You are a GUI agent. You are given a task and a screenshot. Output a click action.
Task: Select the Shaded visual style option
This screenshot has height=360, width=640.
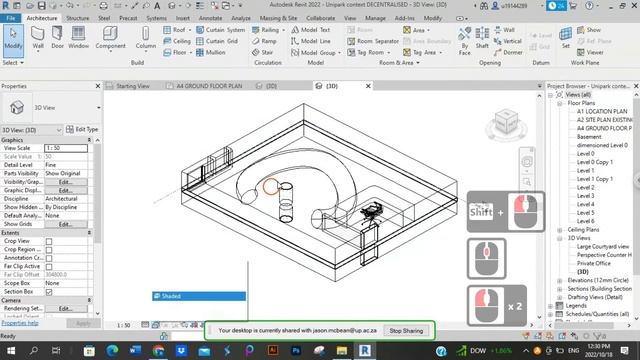(x=199, y=296)
